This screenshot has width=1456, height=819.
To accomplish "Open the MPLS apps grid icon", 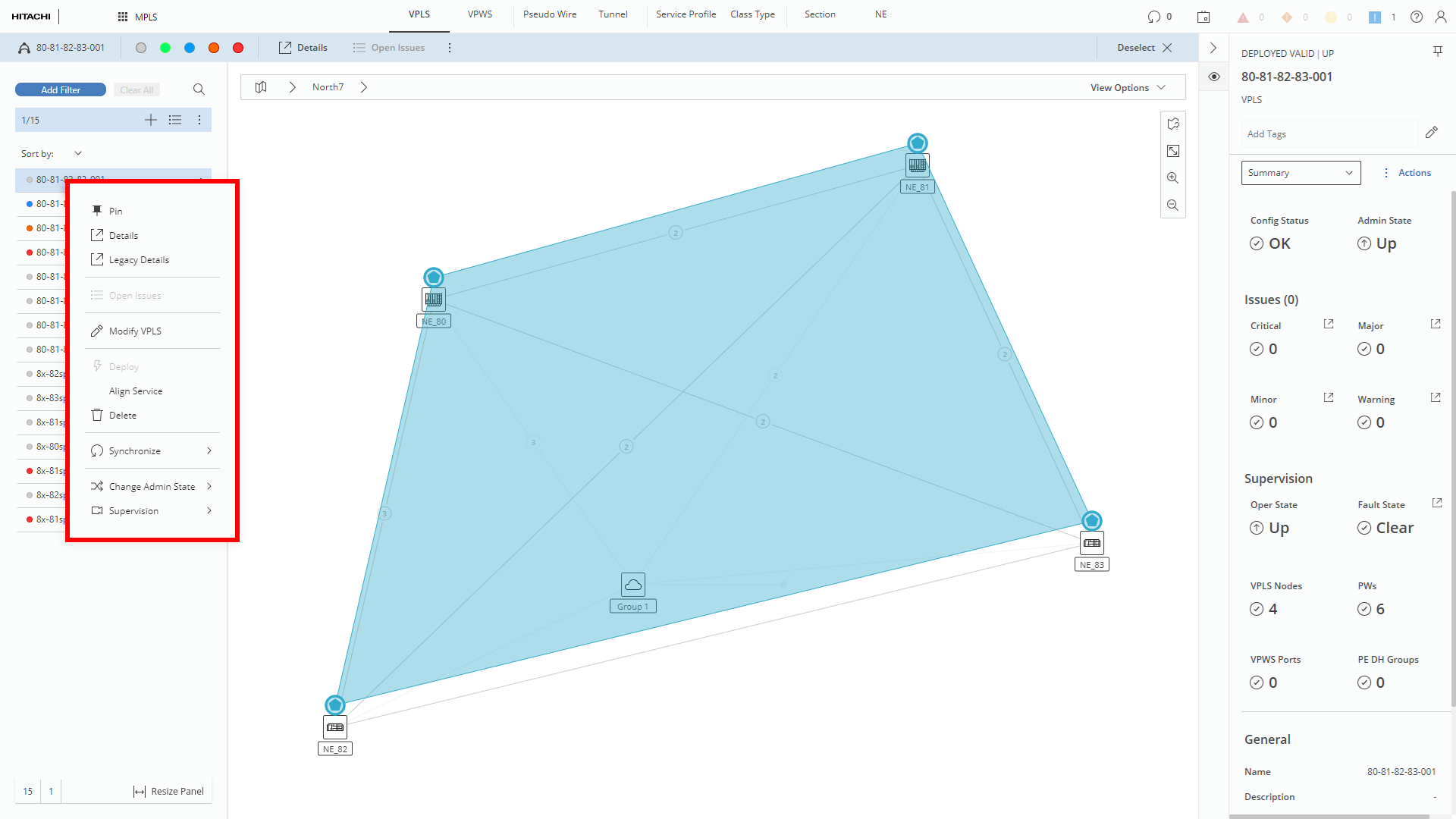I will point(123,17).
